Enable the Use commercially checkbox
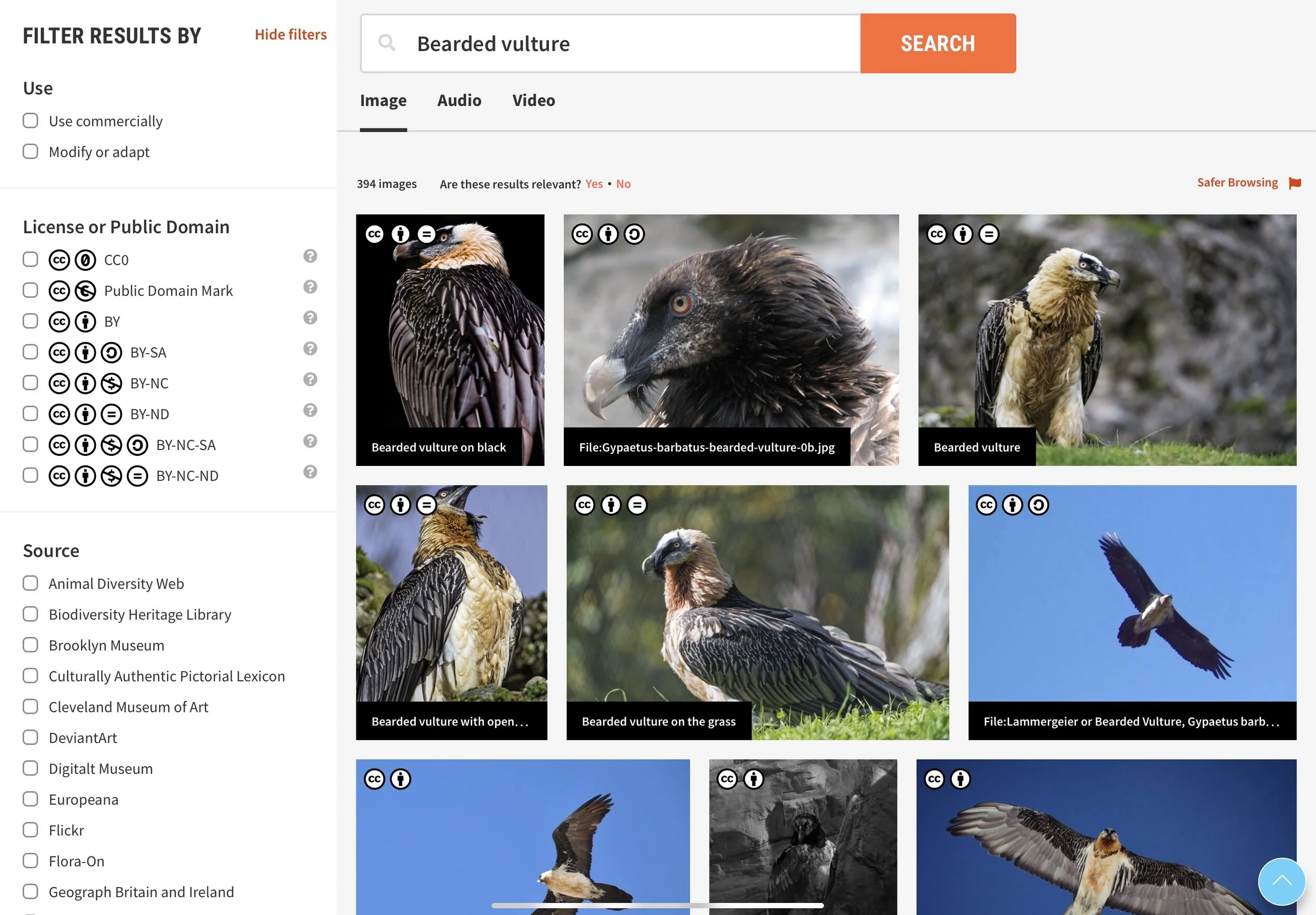 (x=31, y=121)
